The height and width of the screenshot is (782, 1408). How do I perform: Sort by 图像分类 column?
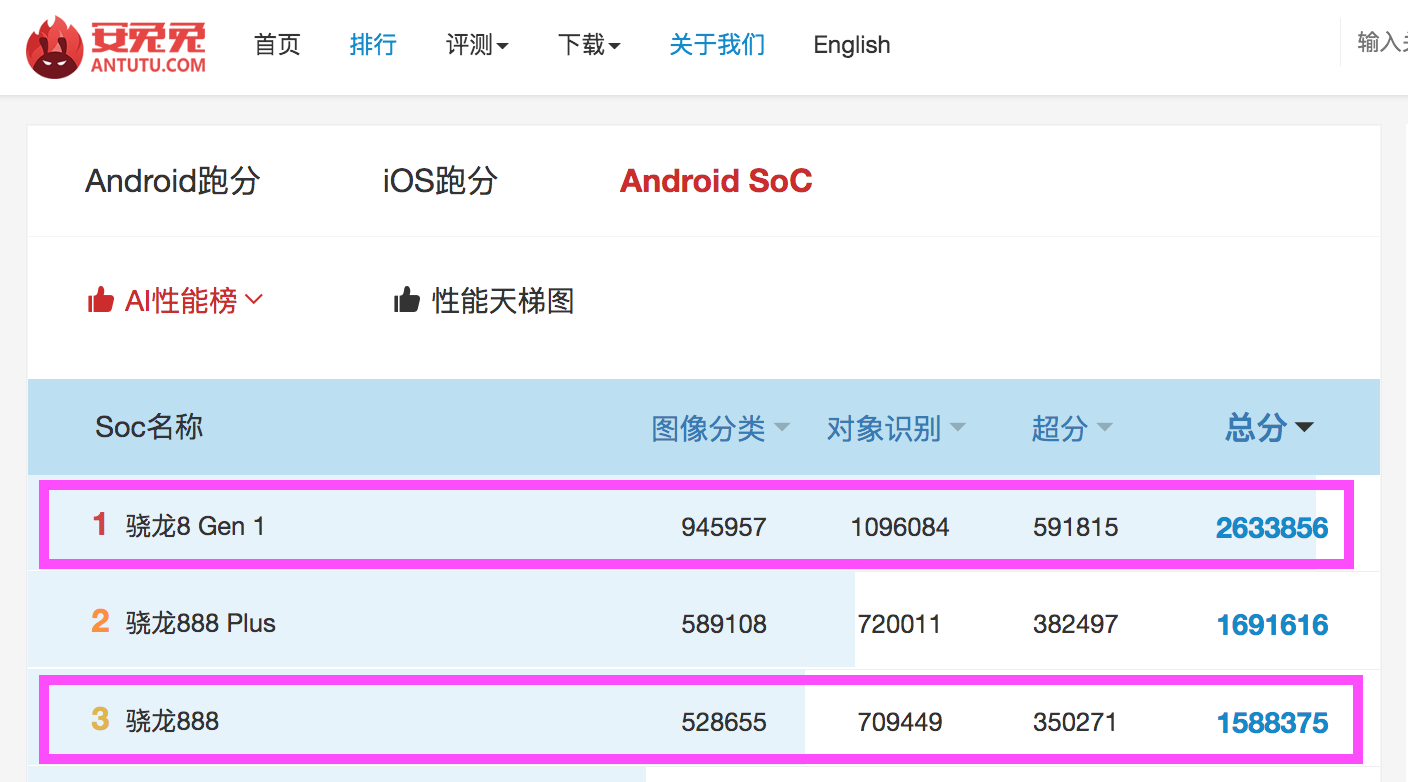(720, 428)
